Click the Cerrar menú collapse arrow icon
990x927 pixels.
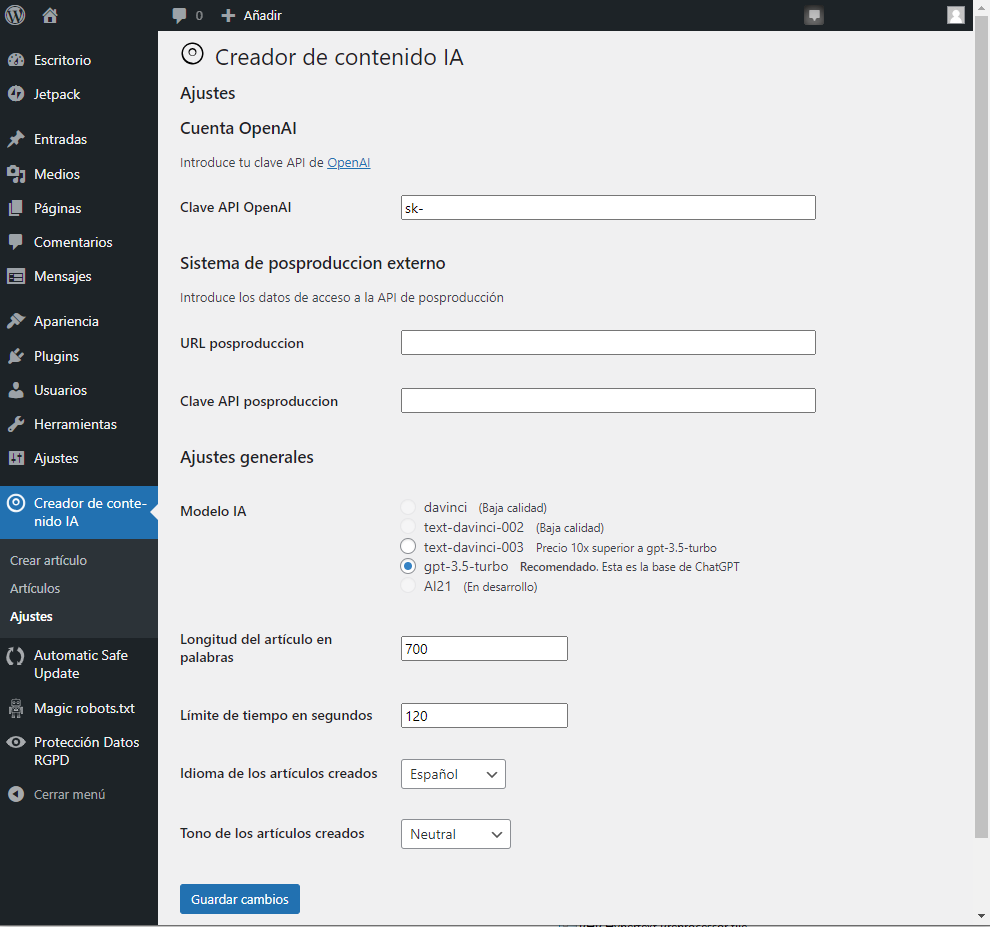point(16,794)
